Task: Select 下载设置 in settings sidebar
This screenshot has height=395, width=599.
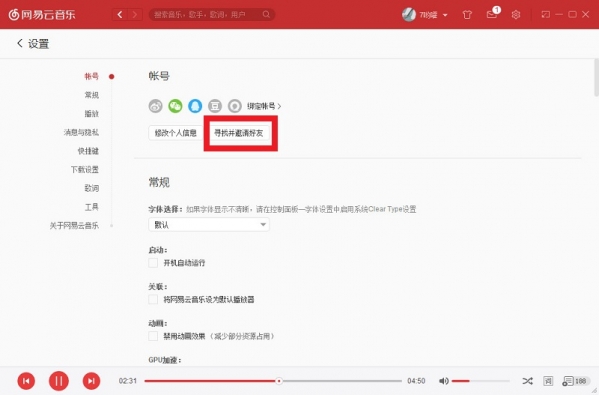Action: 85,169
